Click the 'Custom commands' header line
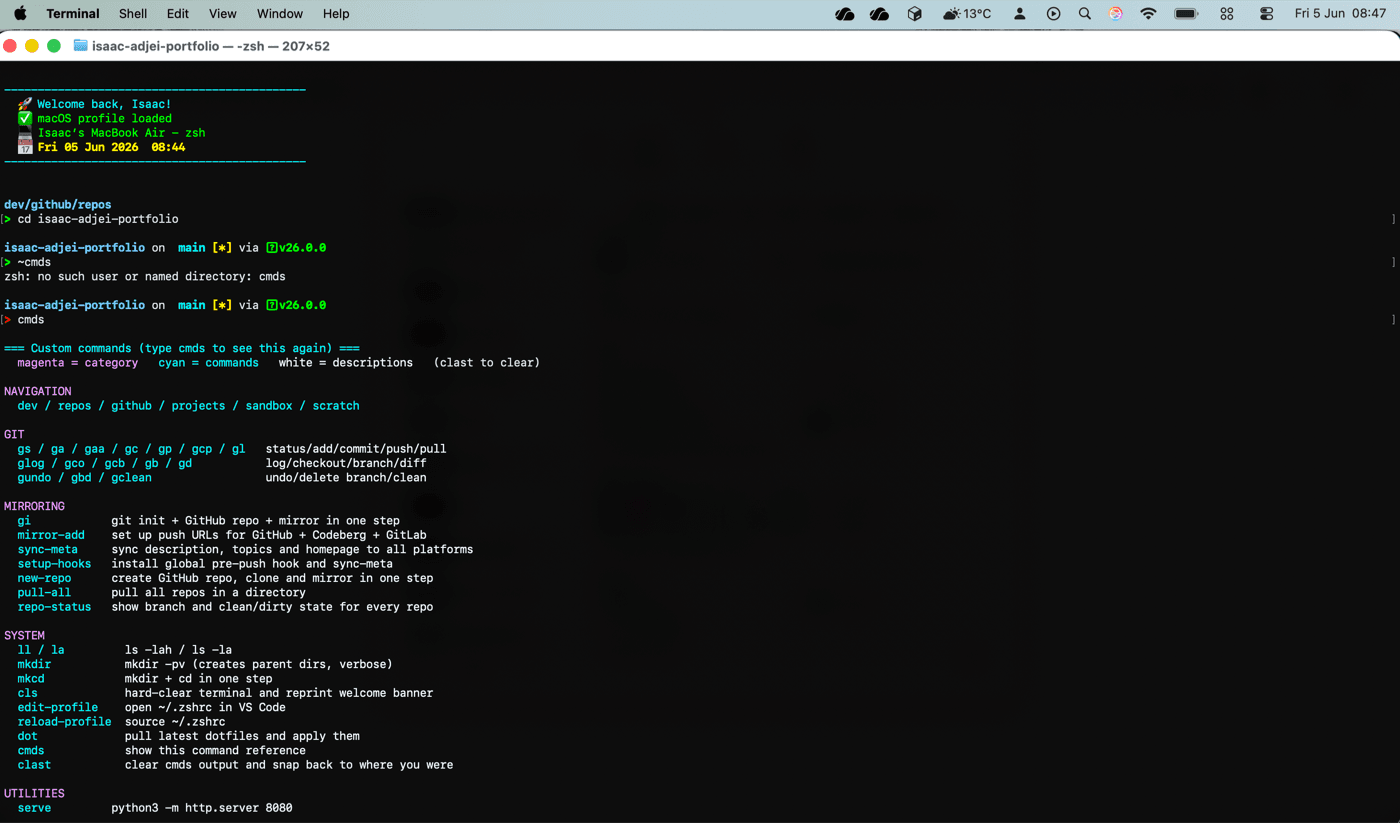The image size is (1400, 823). pos(182,348)
